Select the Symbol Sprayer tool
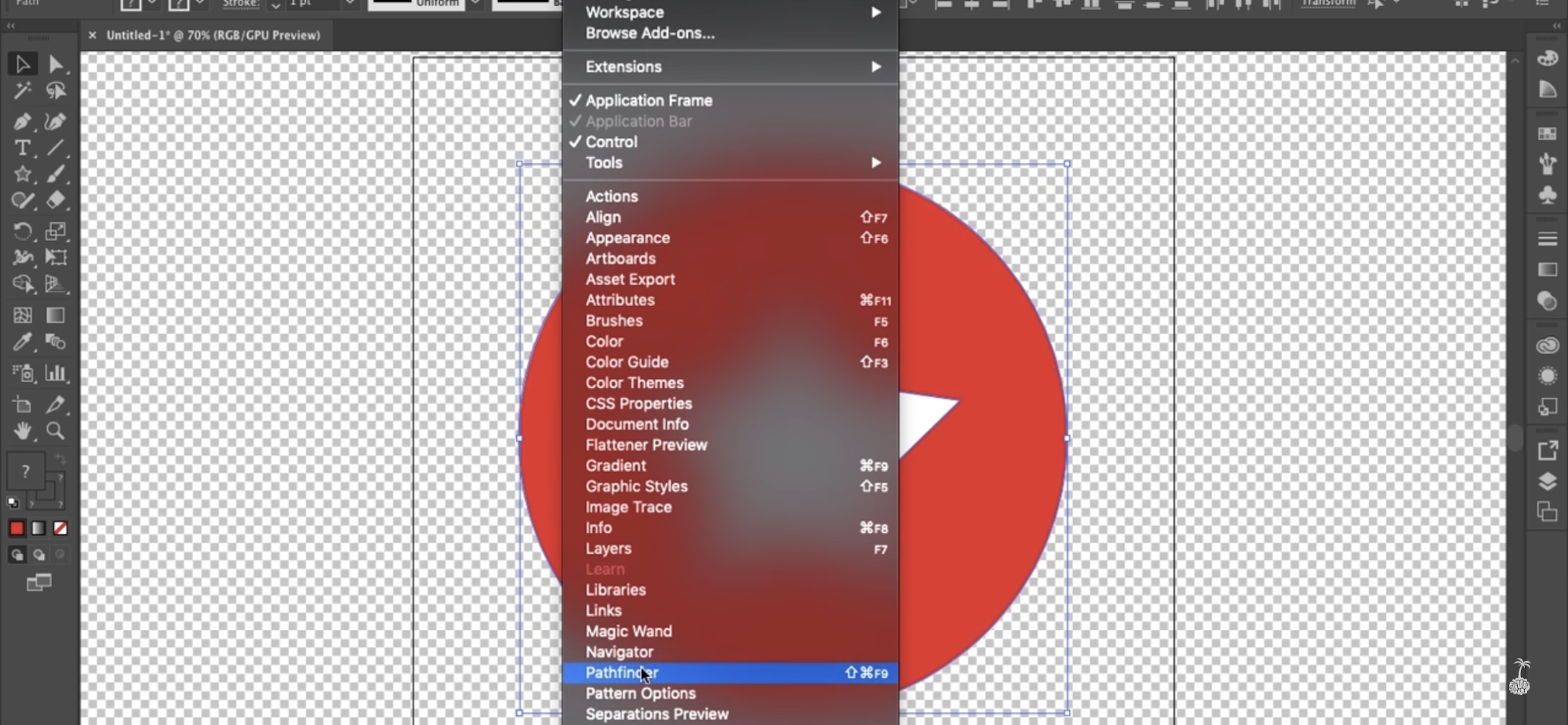1568x725 pixels. (22, 373)
